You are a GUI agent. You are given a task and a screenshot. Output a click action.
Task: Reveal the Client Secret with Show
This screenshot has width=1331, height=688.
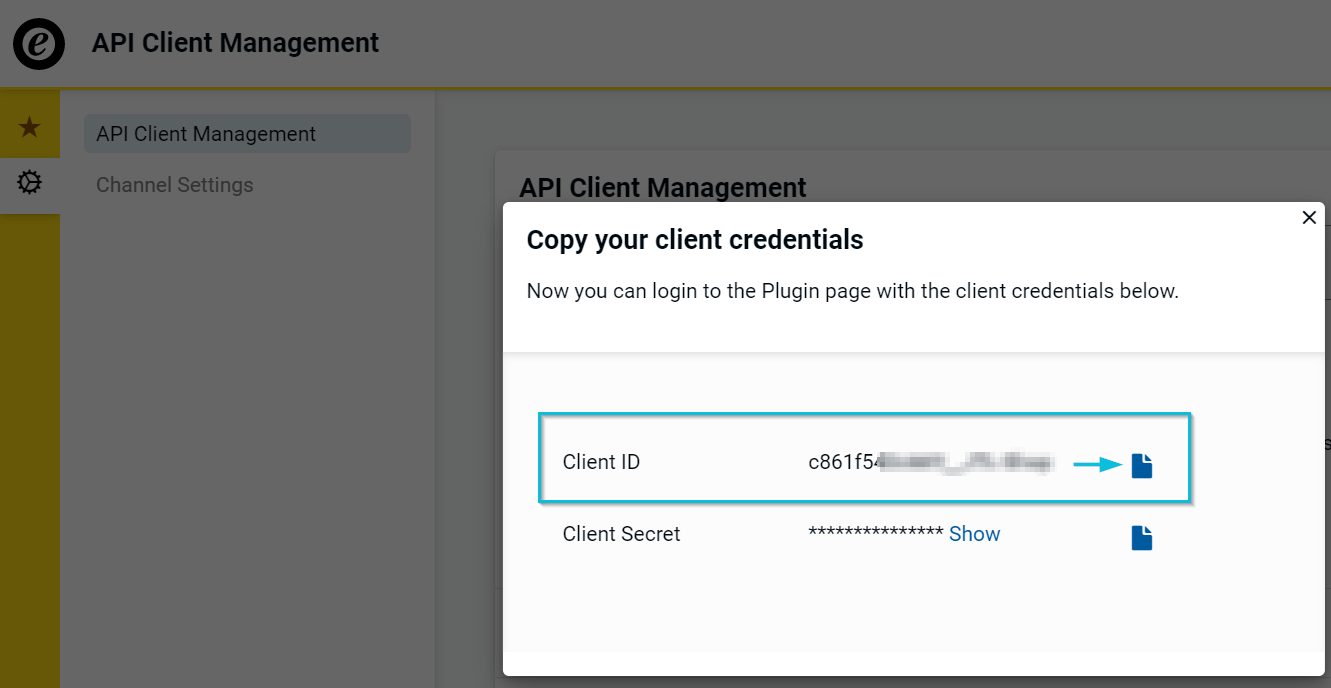coord(974,534)
